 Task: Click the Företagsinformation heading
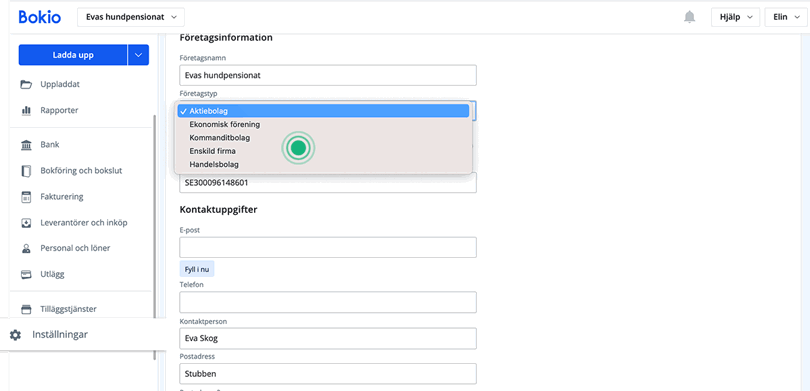[x=226, y=38]
